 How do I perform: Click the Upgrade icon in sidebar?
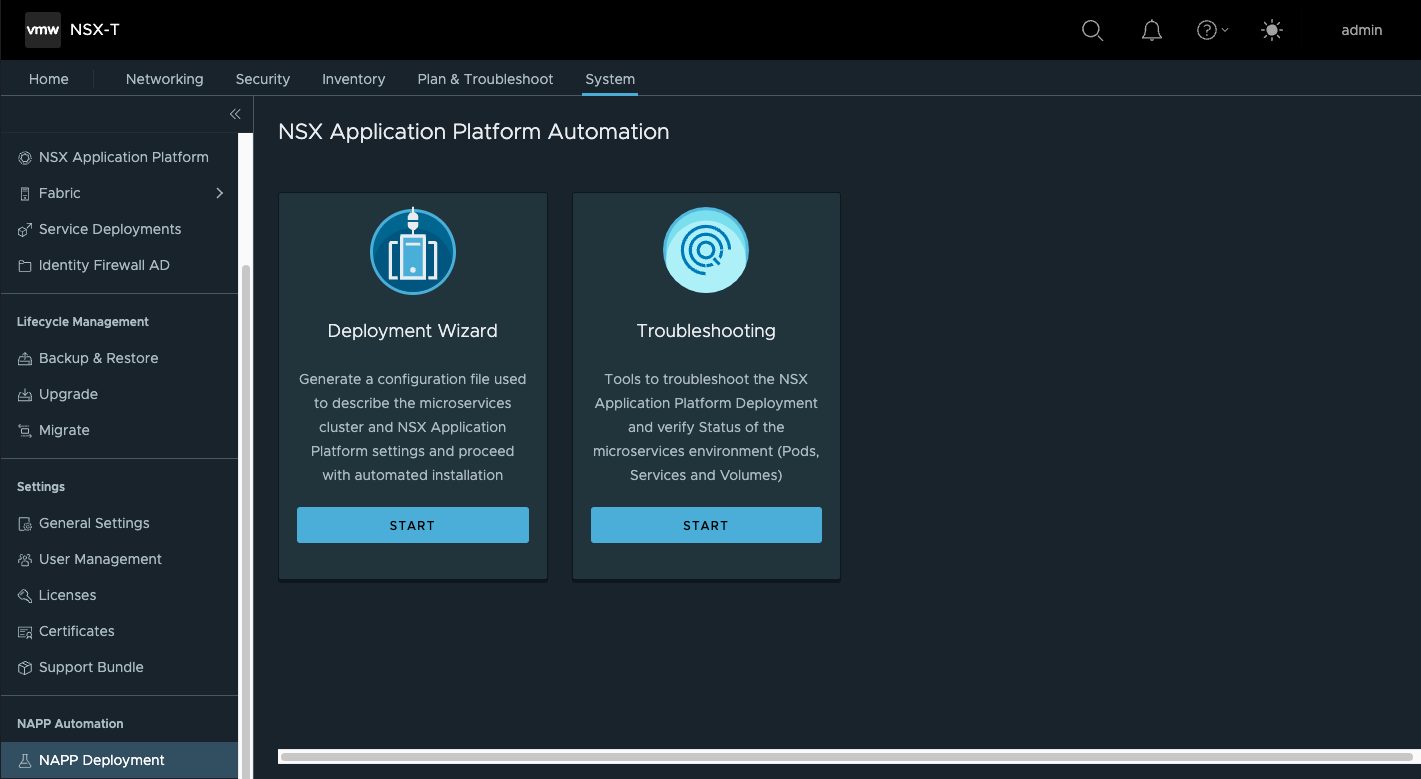25,395
